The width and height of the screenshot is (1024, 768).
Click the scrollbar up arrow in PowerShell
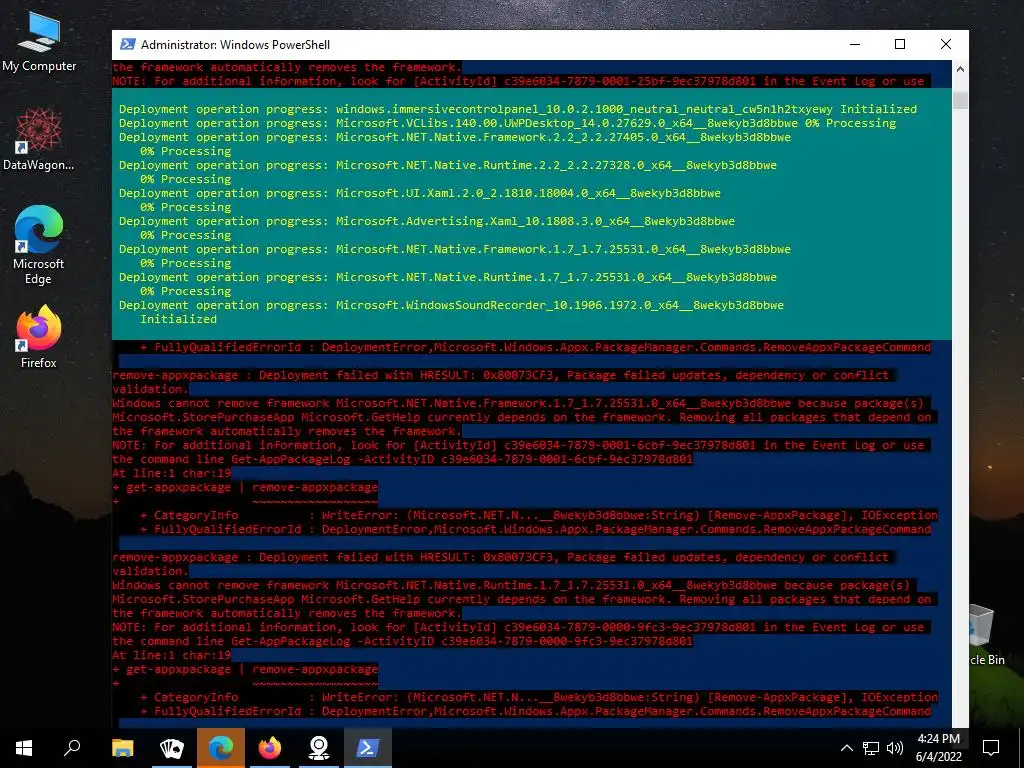pyautogui.click(x=960, y=68)
